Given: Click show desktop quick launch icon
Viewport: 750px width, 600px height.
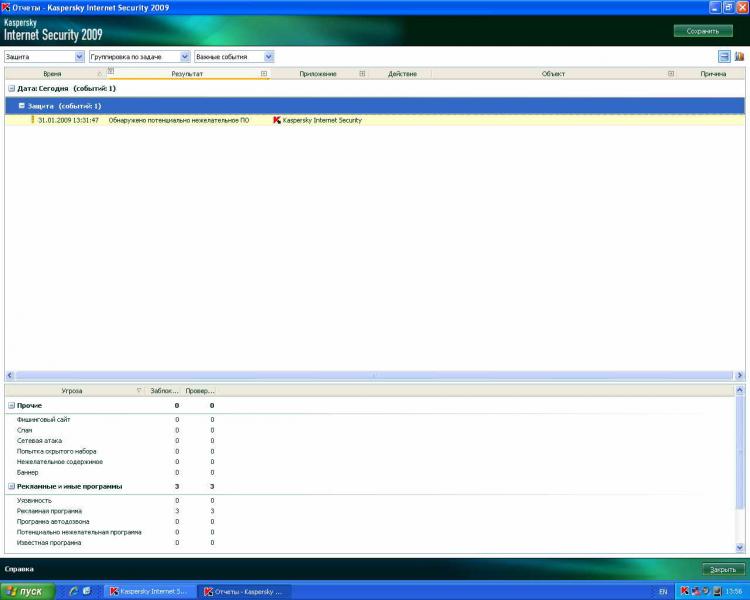Looking at the screenshot, I should tap(87, 591).
